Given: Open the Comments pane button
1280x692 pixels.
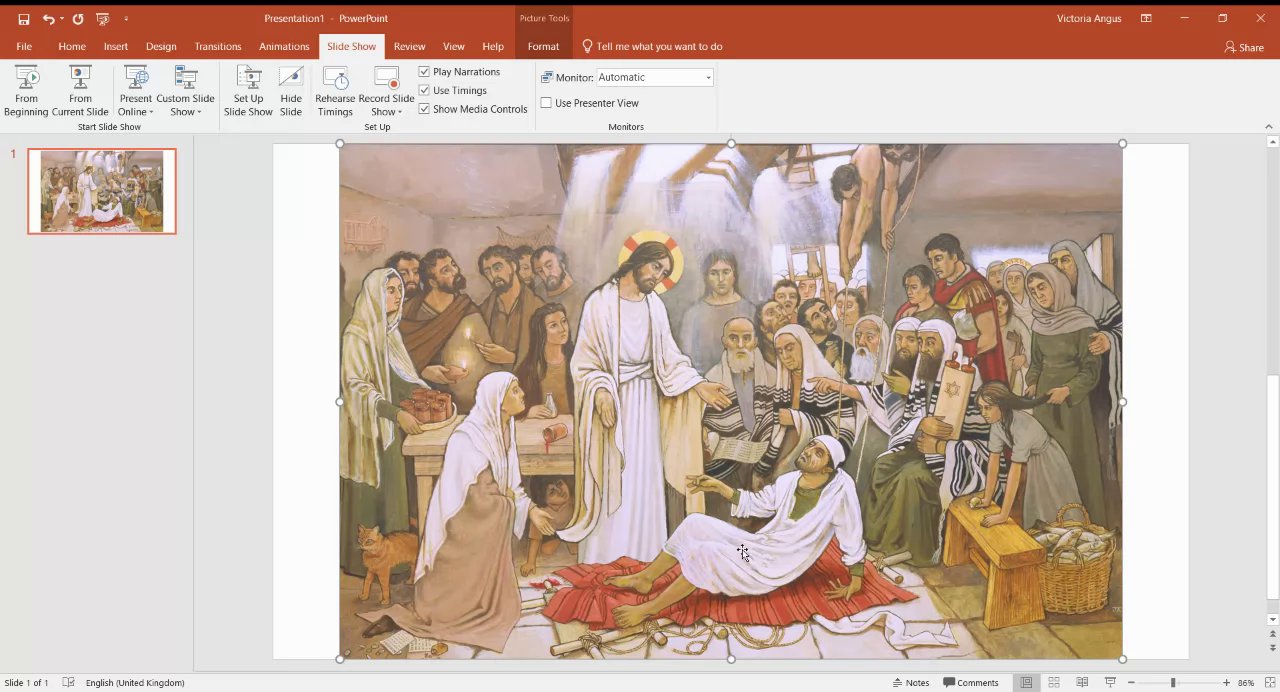Looking at the screenshot, I should 970,683.
